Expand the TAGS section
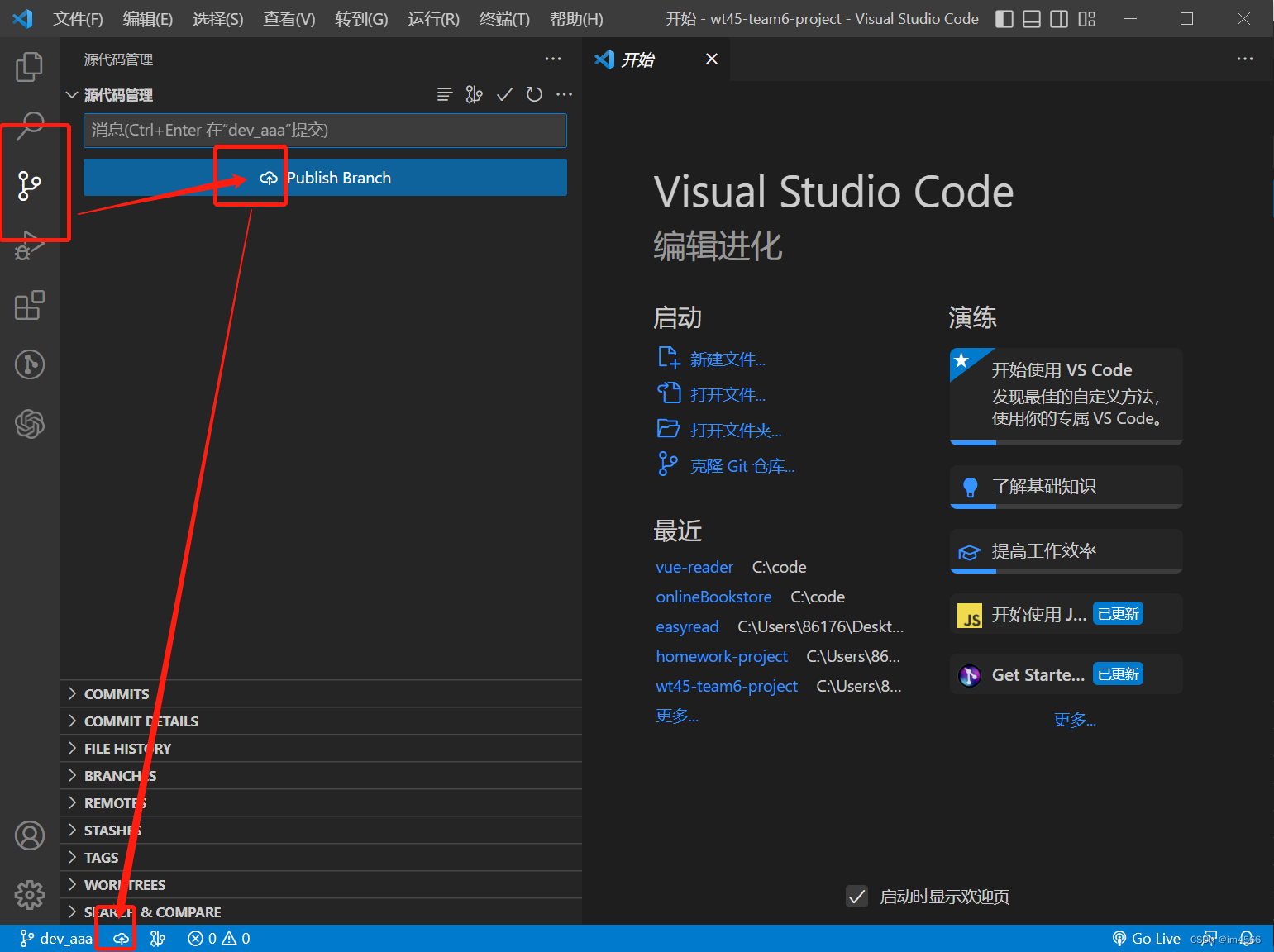Viewport: 1274px width, 952px height. (321, 858)
